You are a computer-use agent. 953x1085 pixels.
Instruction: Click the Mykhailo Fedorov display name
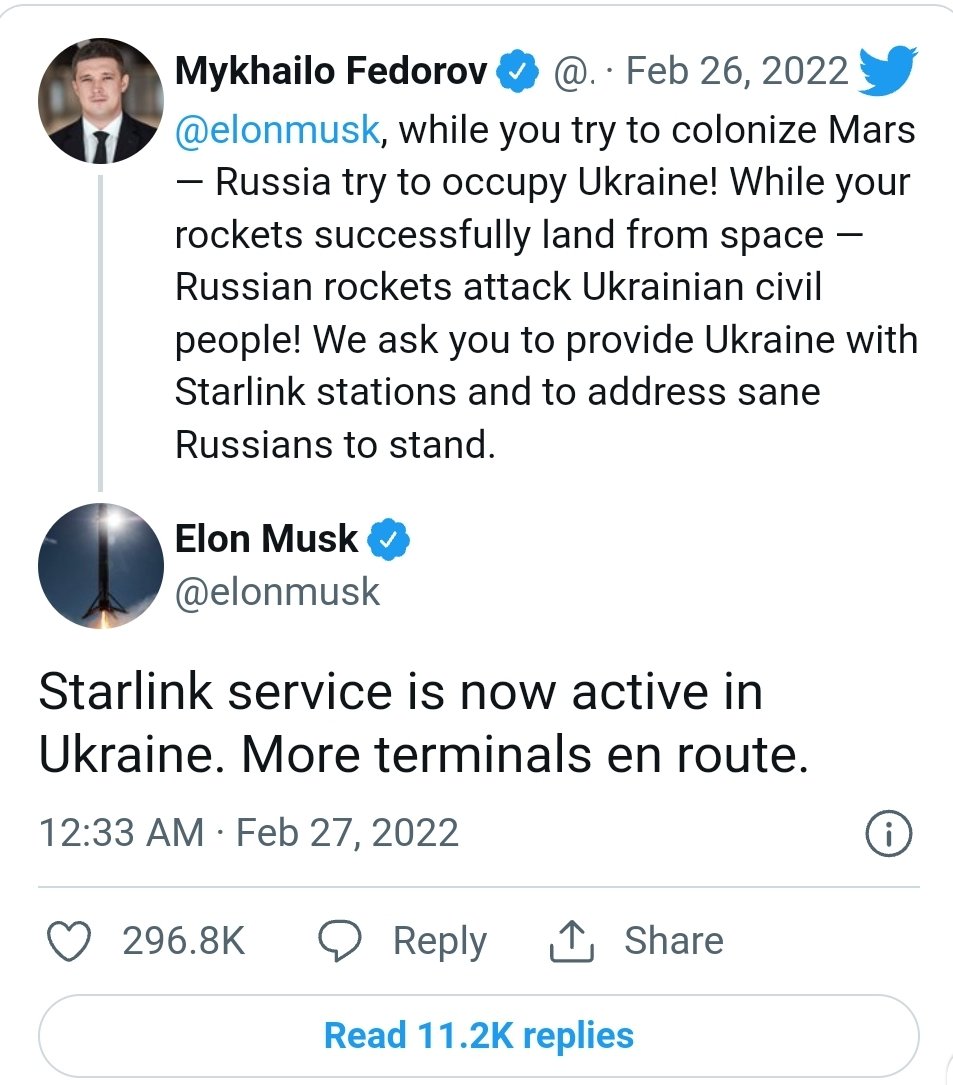click(x=331, y=72)
